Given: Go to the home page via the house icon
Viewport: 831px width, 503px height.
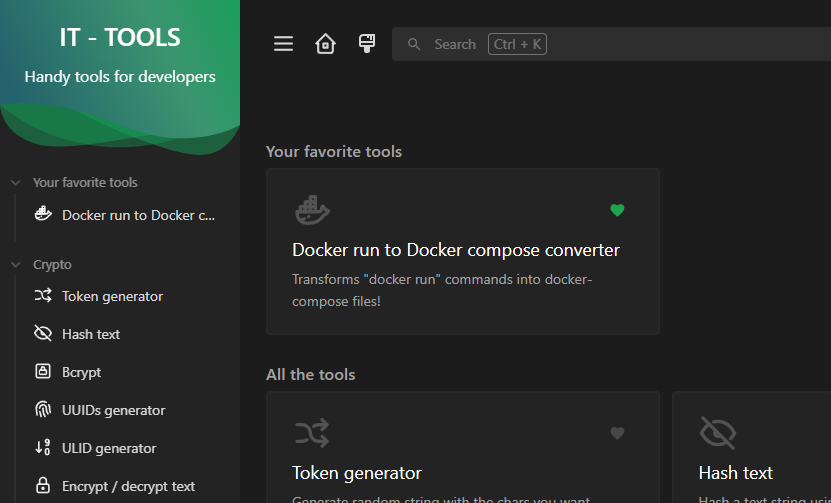Looking at the screenshot, I should (x=325, y=44).
